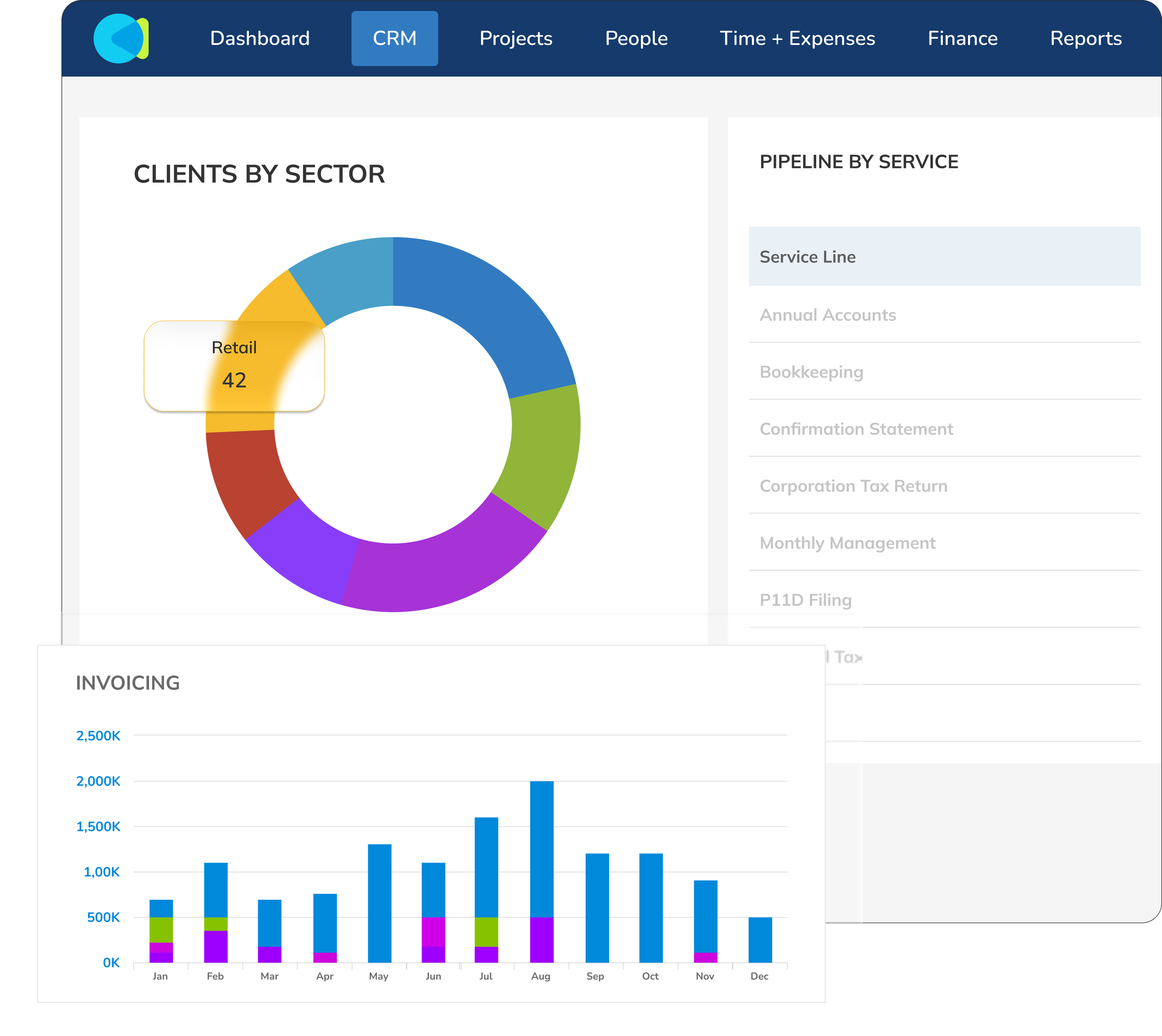Open the Reports menu item

point(1085,38)
